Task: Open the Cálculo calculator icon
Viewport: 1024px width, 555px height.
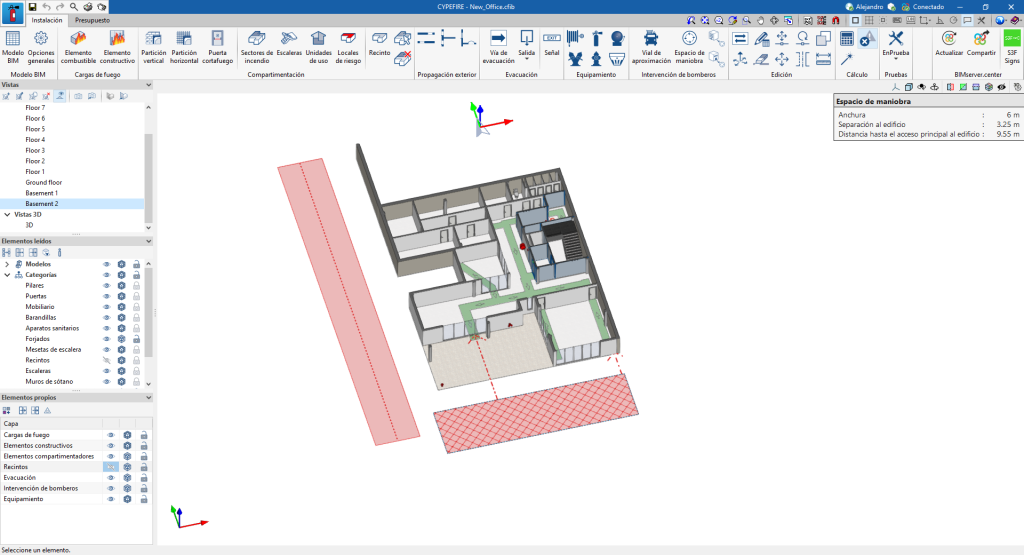Action: coord(846,39)
